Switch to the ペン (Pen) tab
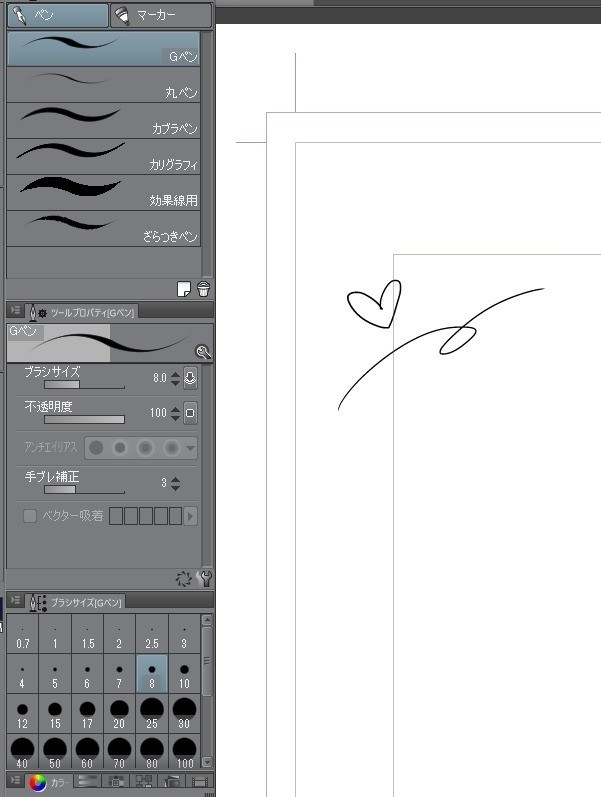This screenshot has height=797, width=601. click(57, 16)
